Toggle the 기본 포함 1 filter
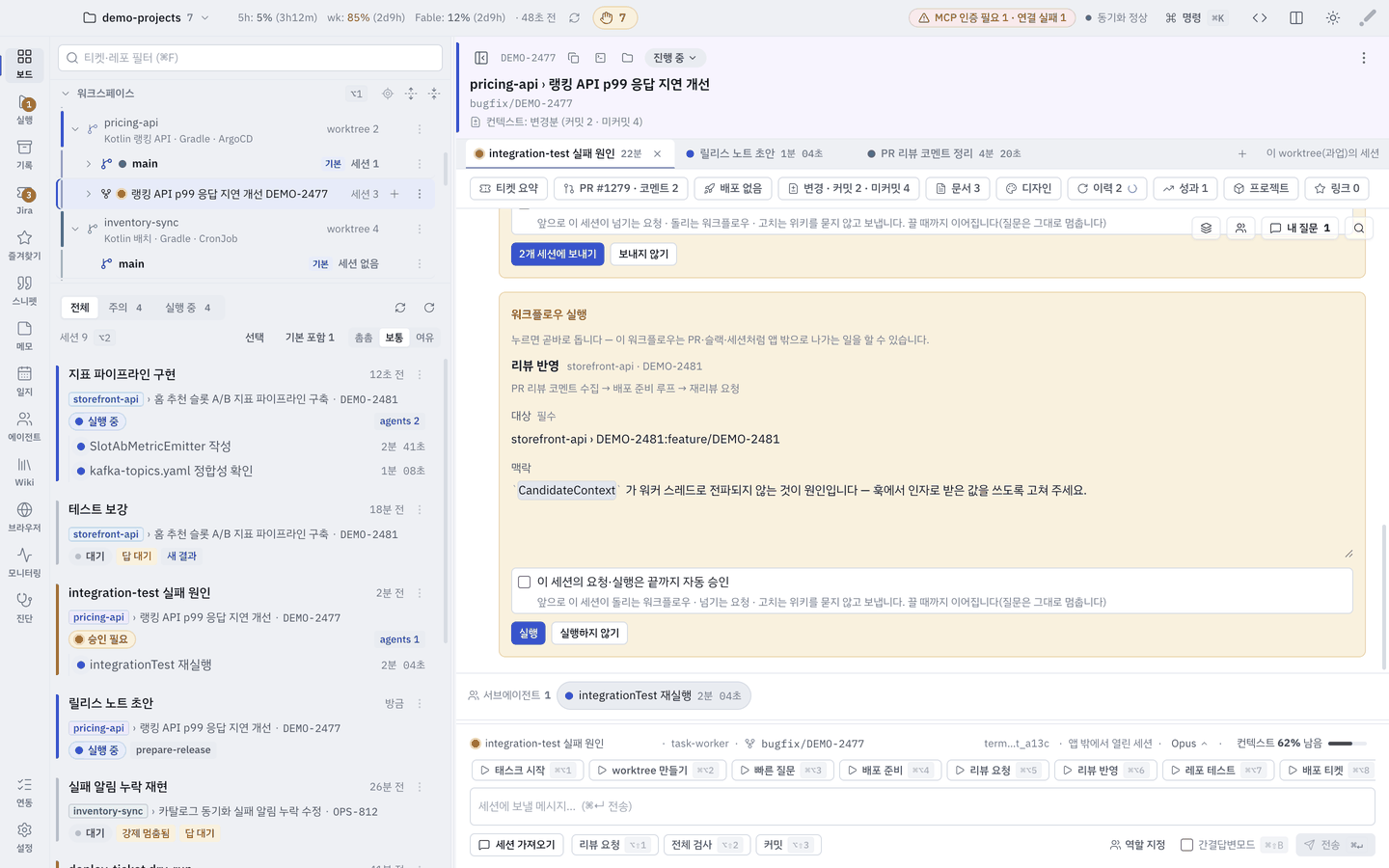This screenshot has height=868, width=1389. click(310, 338)
